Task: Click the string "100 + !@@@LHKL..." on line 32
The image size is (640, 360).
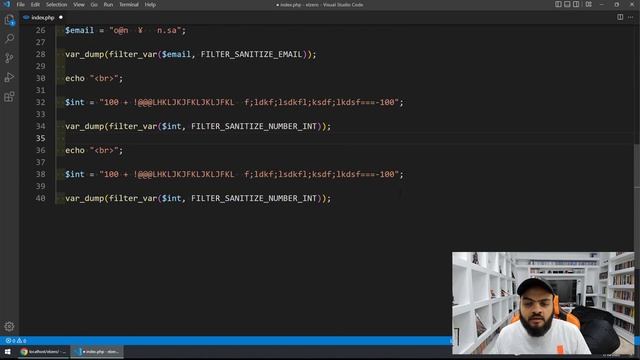Action: (249, 102)
